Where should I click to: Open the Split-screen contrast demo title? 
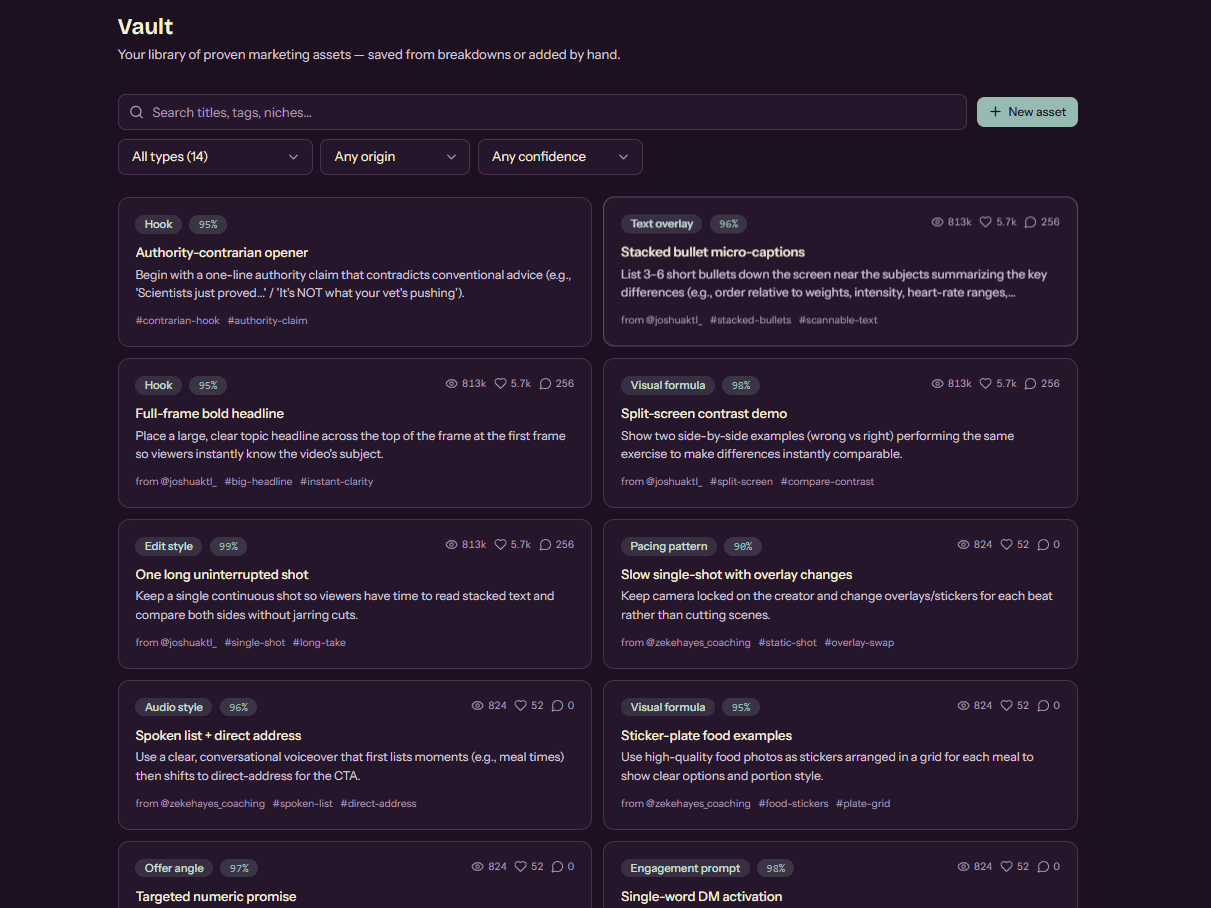point(704,413)
